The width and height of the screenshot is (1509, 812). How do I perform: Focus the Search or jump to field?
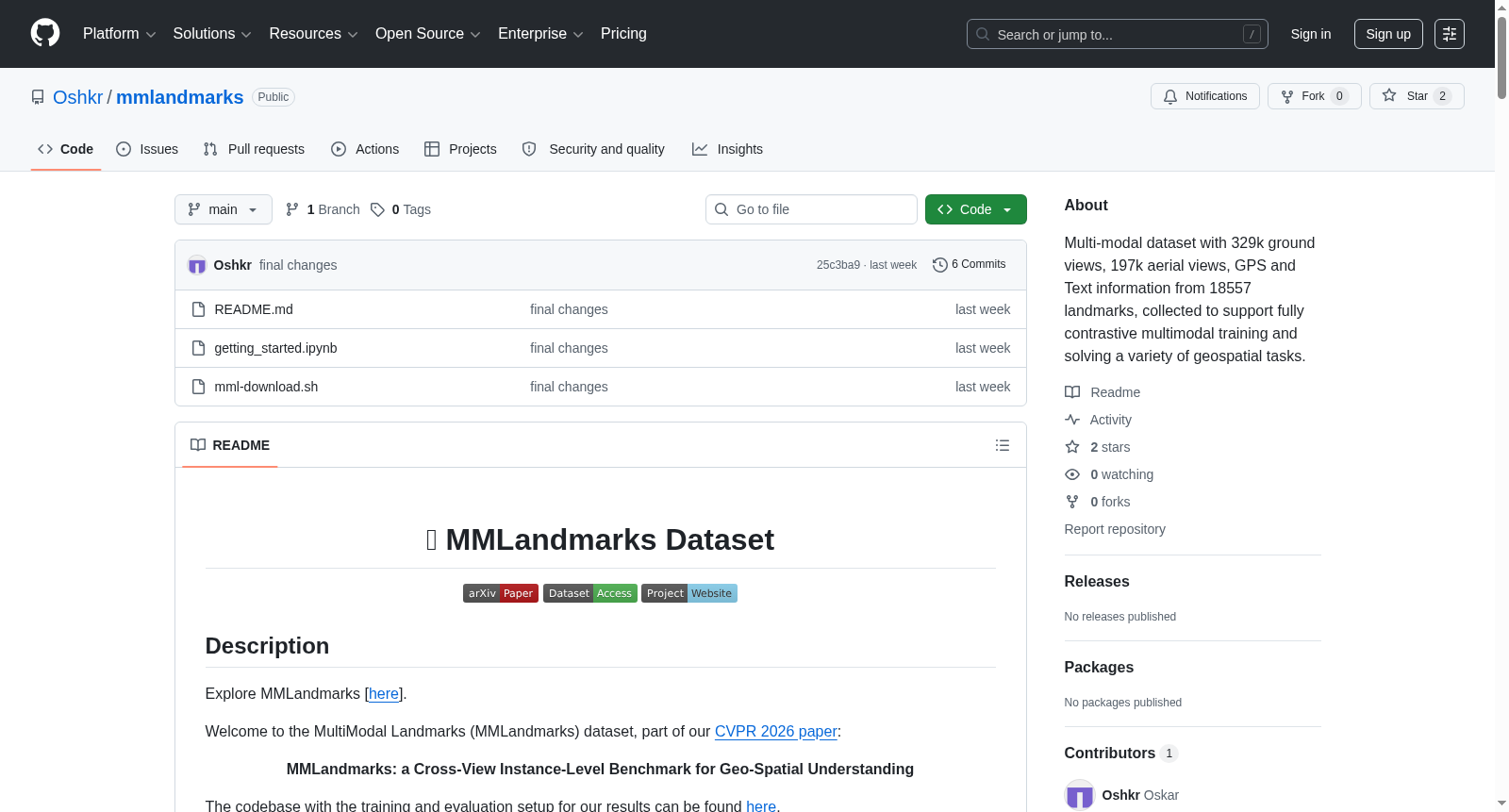(x=1118, y=34)
